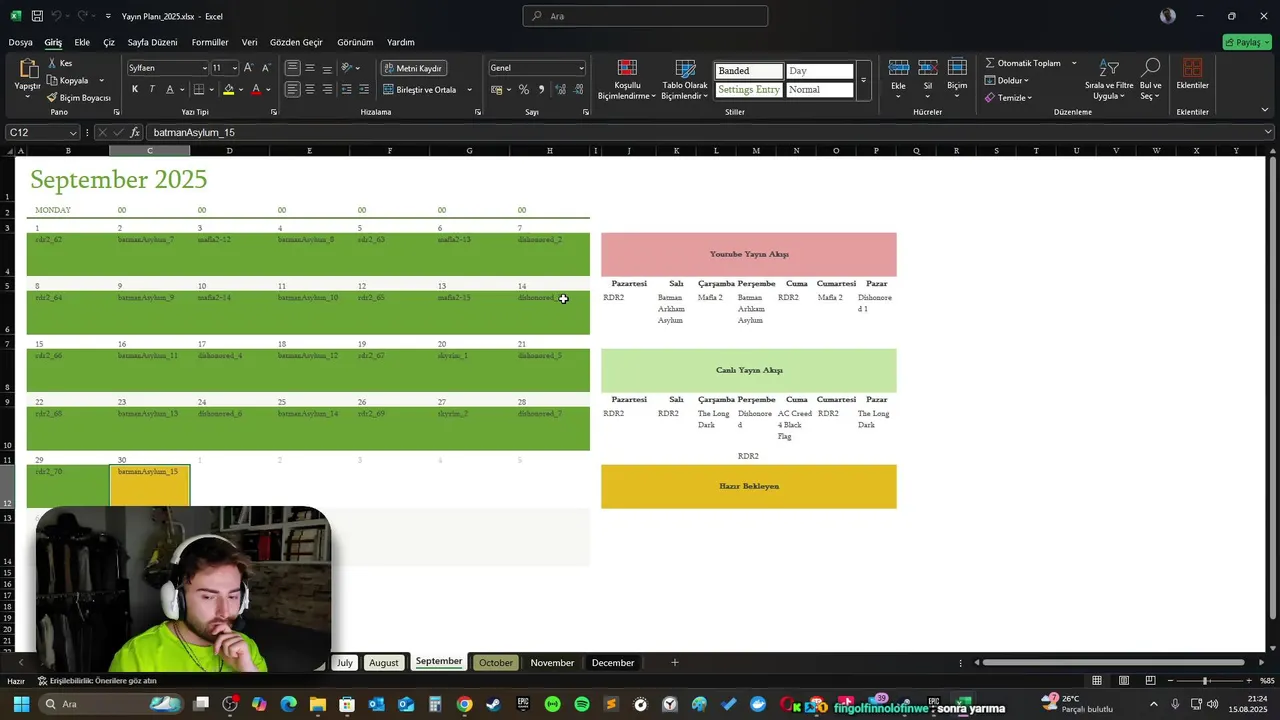
Task: Apply the yellow fill color bucket
Action: click(229, 89)
